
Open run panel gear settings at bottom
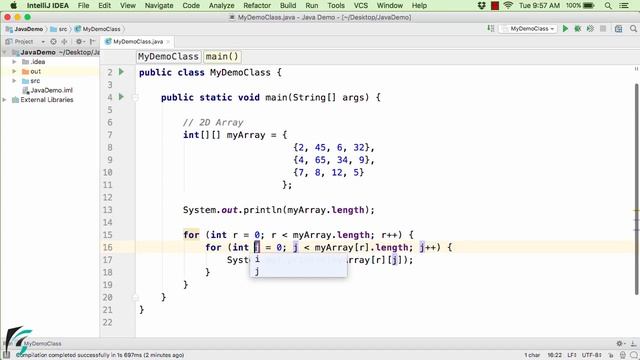[x=620, y=344]
